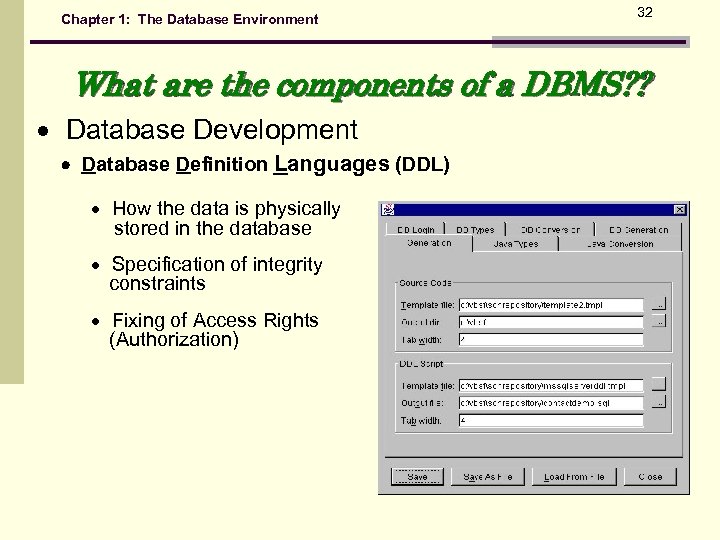Viewport: 720px width, 540px height.
Task: Click the 'Chapter 1: The Database Environment' header
Action: (x=190, y=19)
